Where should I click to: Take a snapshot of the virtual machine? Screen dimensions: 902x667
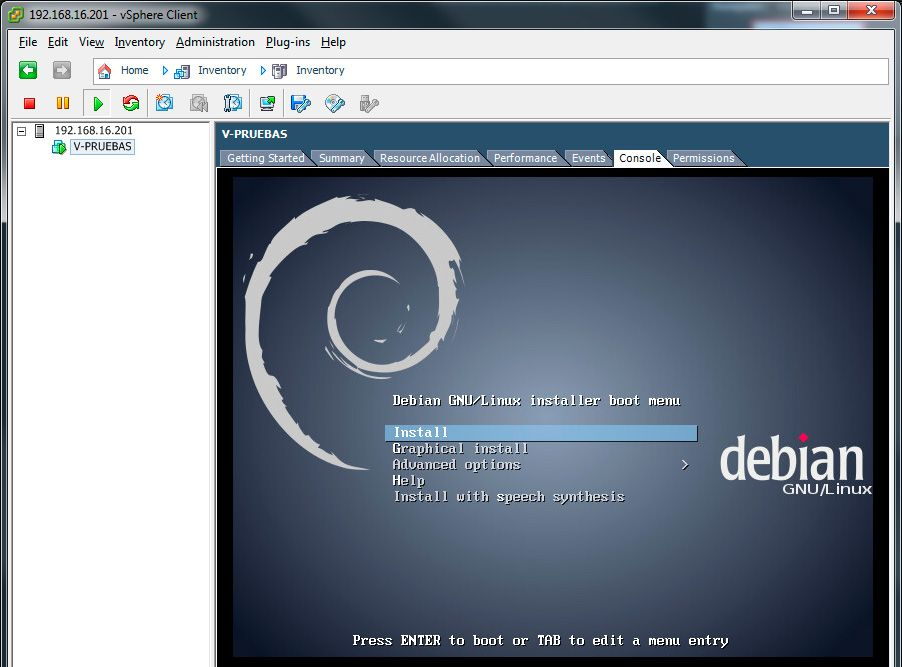click(x=165, y=104)
